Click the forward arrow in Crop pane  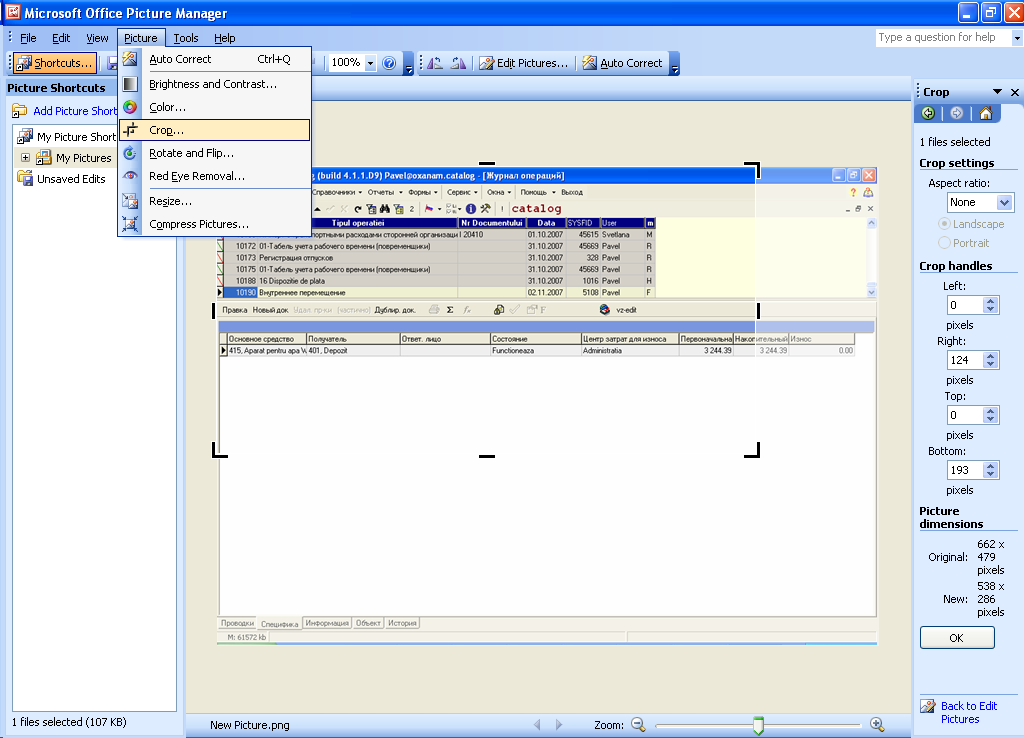pos(957,113)
